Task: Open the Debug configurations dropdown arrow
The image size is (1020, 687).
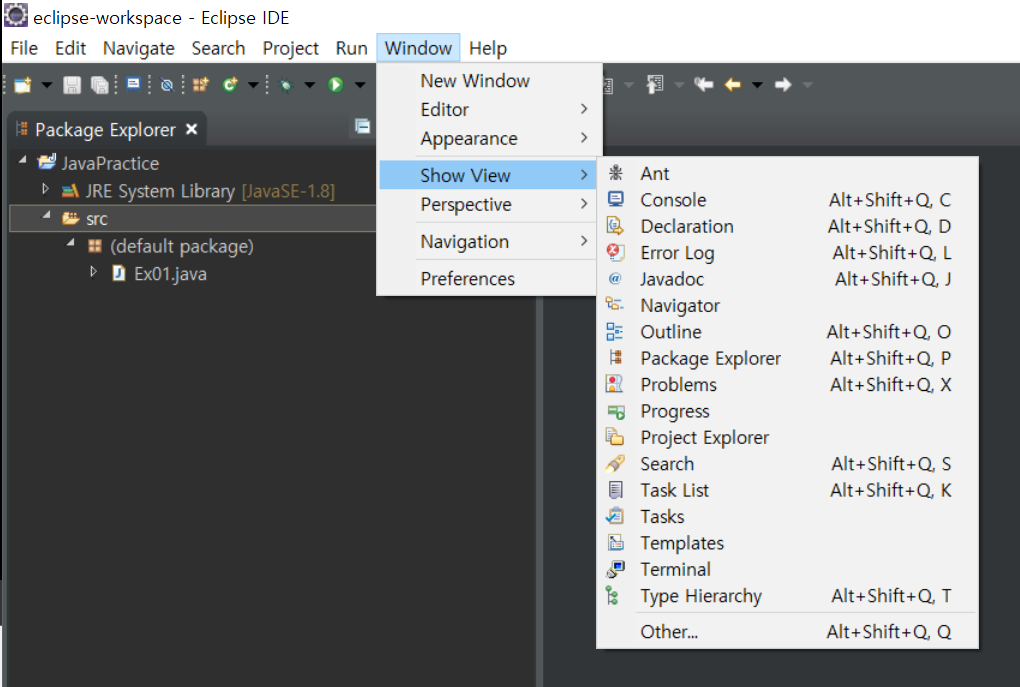Action: tap(310, 85)
